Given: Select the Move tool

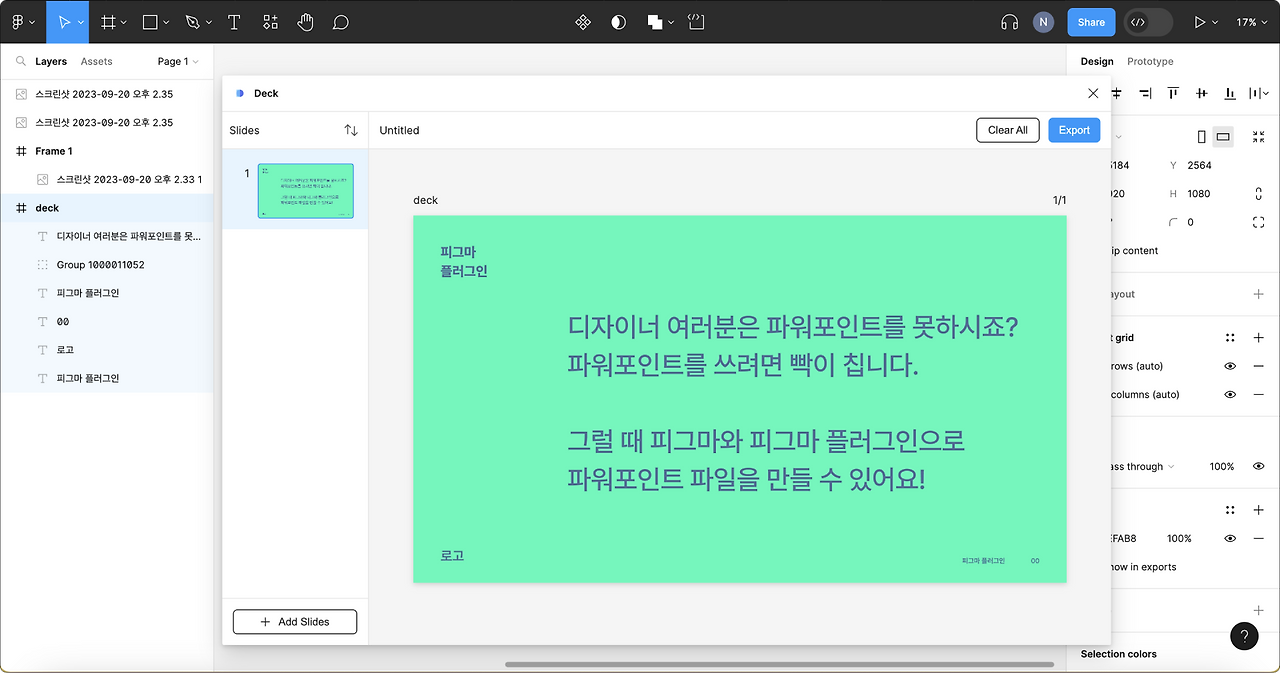Looking at the screenshot, I should (x=64, y=21).
